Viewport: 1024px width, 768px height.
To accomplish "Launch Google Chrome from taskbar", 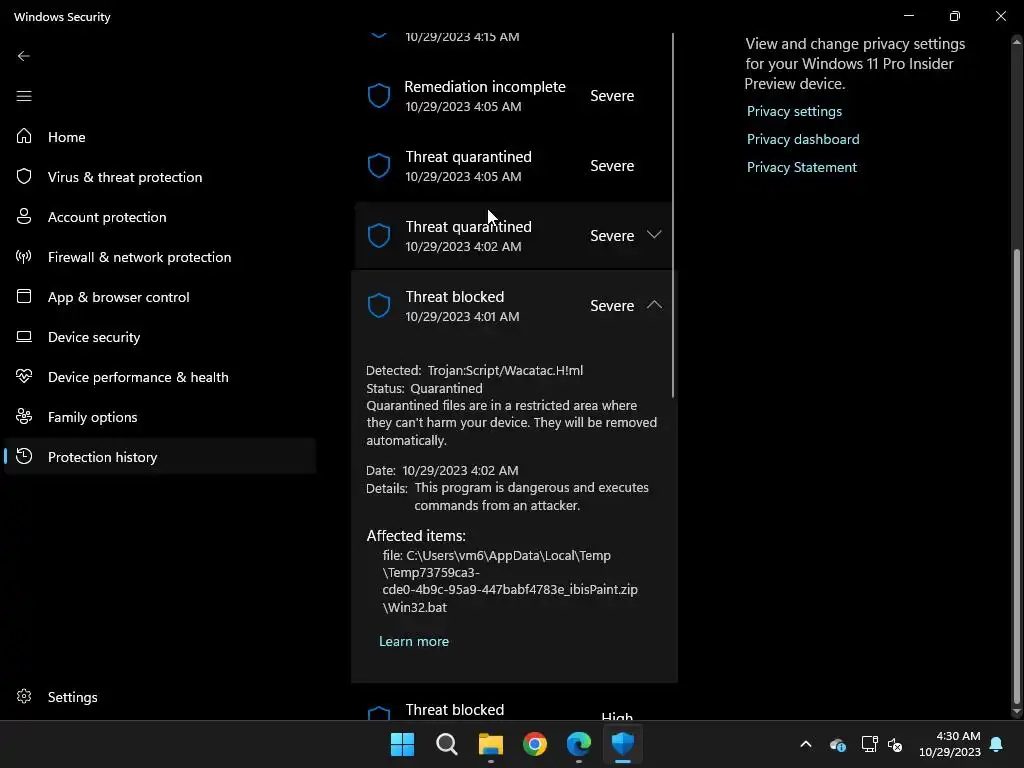I will (x=535, y=744).
